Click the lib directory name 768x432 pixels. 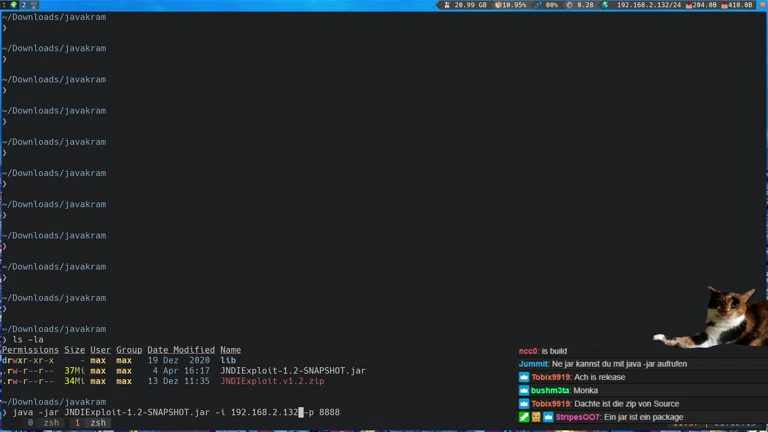click(x=228, y=360)
